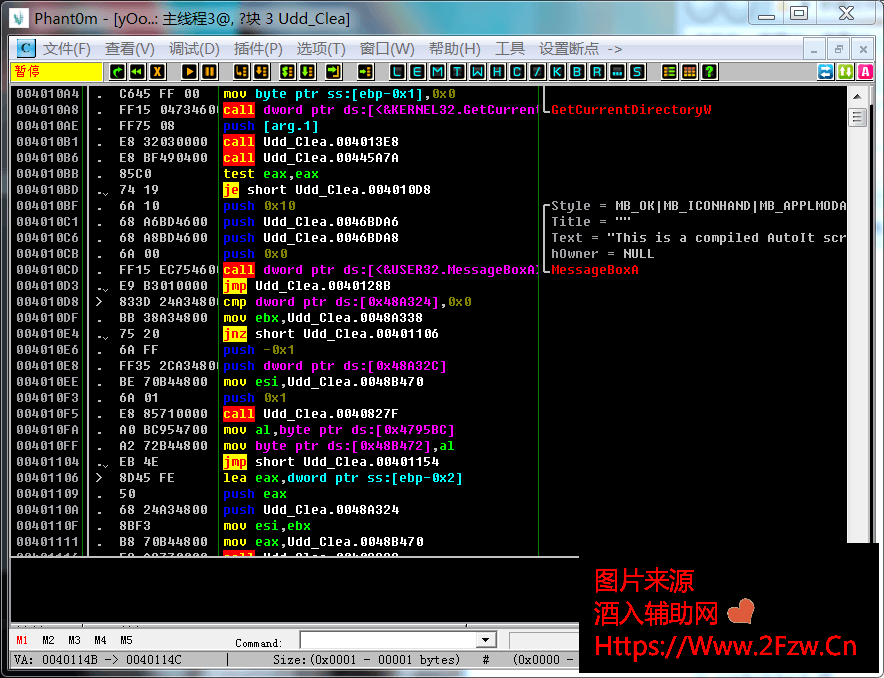Open the Memory map with M icon

pyautogui.click(x=437, y=71)
